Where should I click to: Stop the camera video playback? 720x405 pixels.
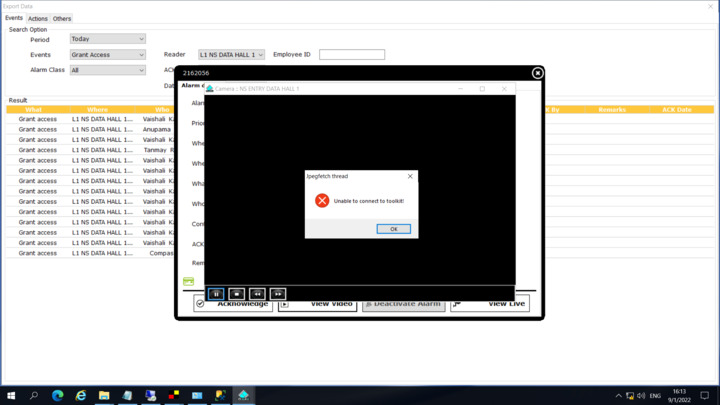[237, 294]
